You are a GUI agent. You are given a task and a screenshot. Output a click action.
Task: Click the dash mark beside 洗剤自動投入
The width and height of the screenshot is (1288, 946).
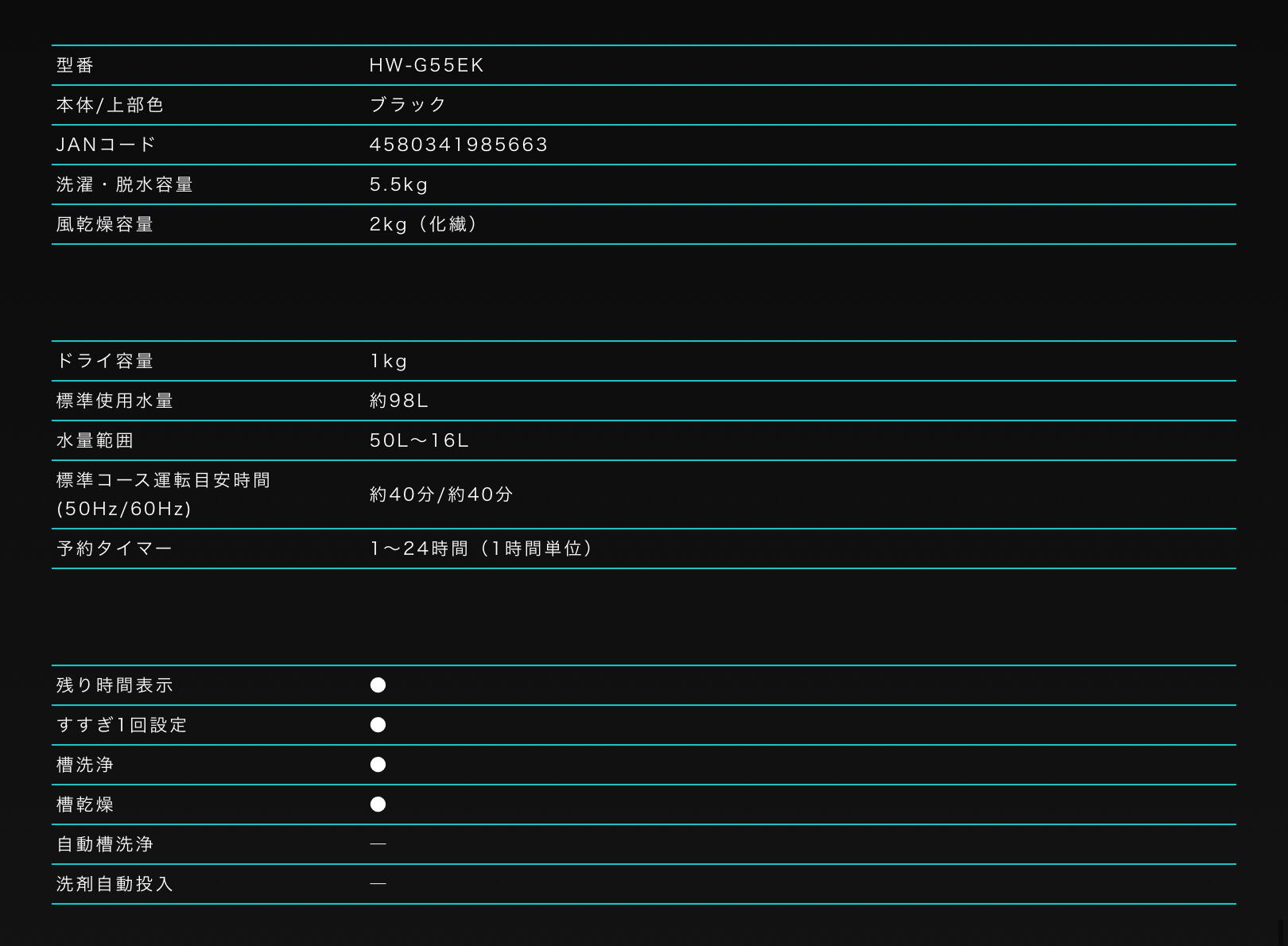coord(378,883)
